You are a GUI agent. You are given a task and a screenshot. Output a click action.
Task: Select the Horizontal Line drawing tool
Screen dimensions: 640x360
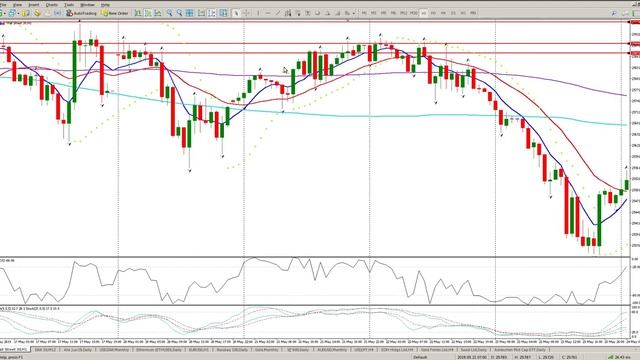268,13
